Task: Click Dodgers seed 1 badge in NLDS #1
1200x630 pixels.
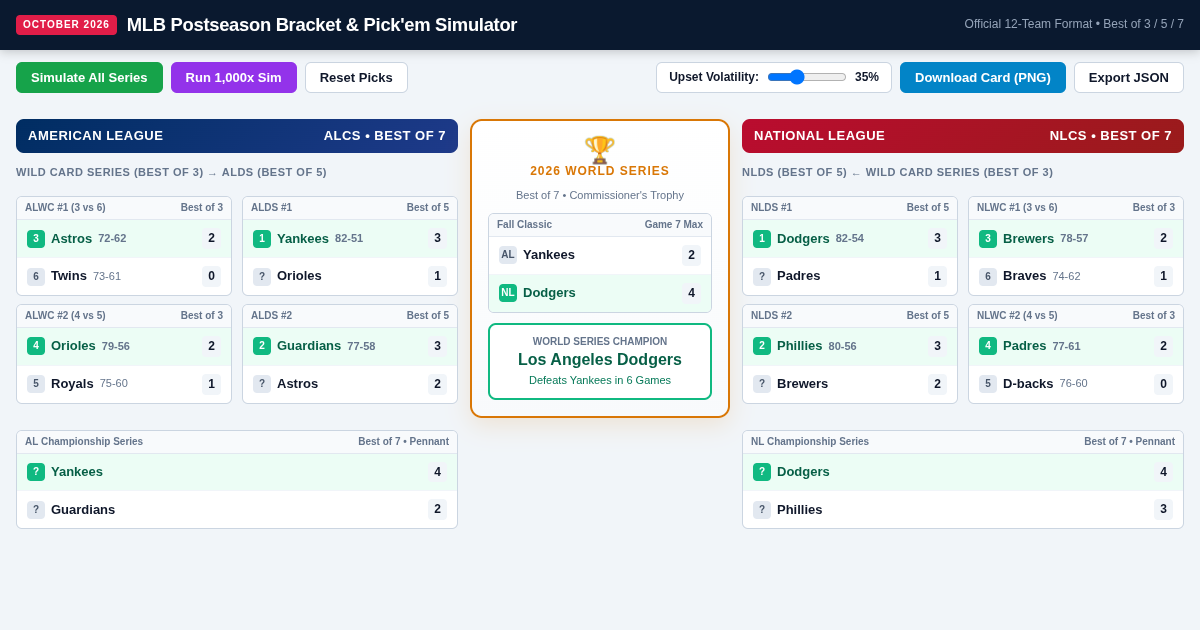Action: [762, 238]
